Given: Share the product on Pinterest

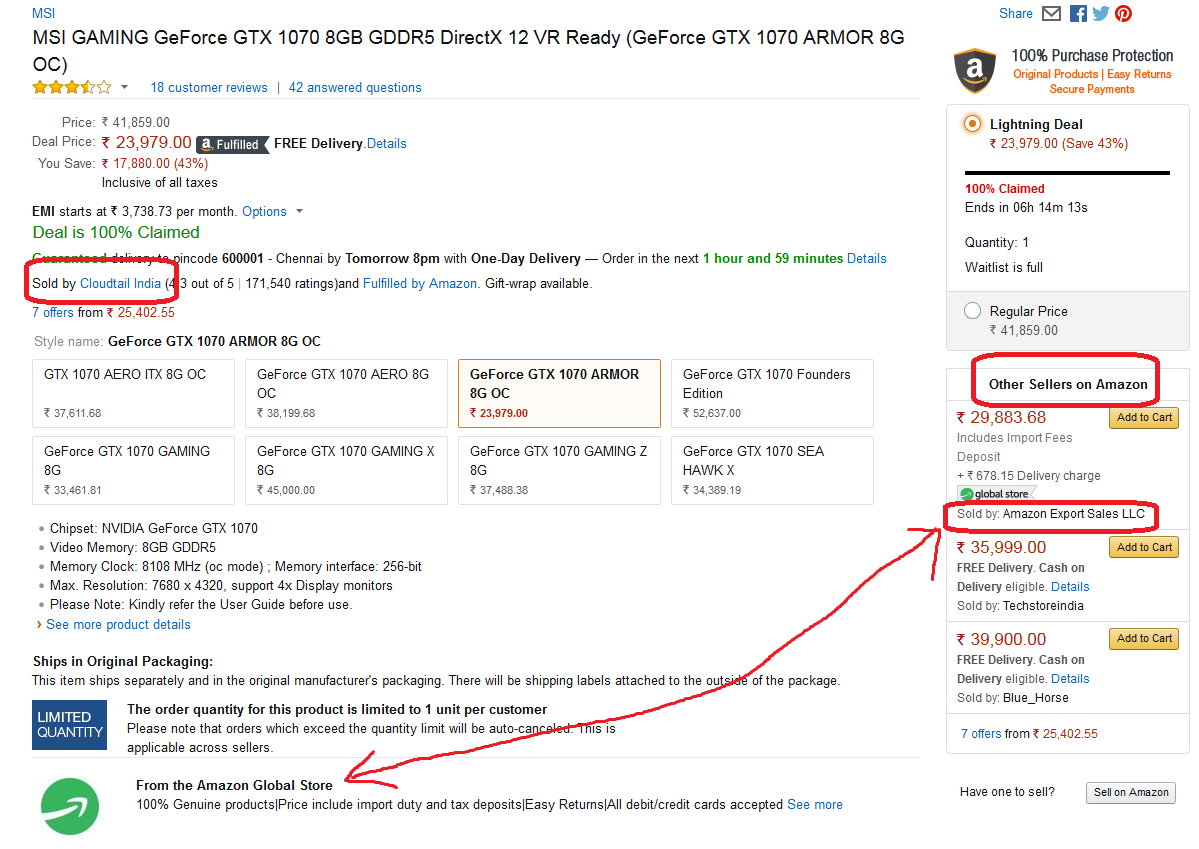Looking at the screenshot, I should [x=1123, y=13].
